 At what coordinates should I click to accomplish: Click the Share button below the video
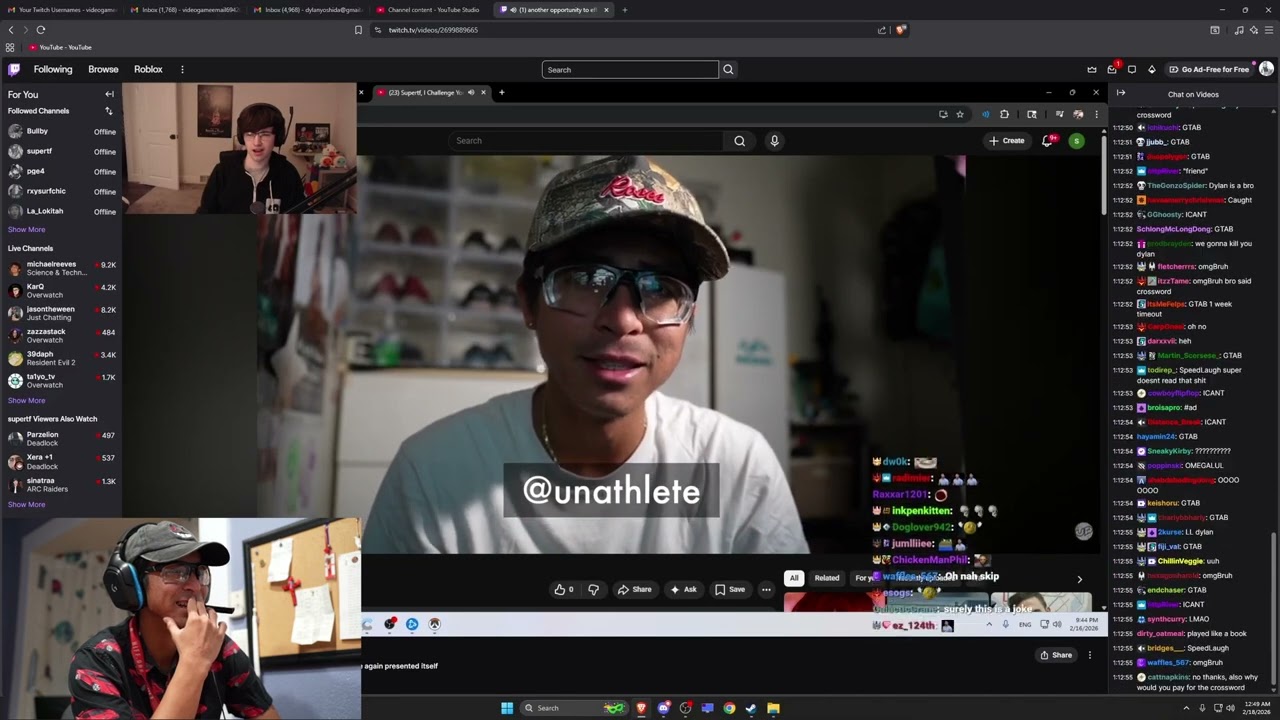pos(1056,655)
